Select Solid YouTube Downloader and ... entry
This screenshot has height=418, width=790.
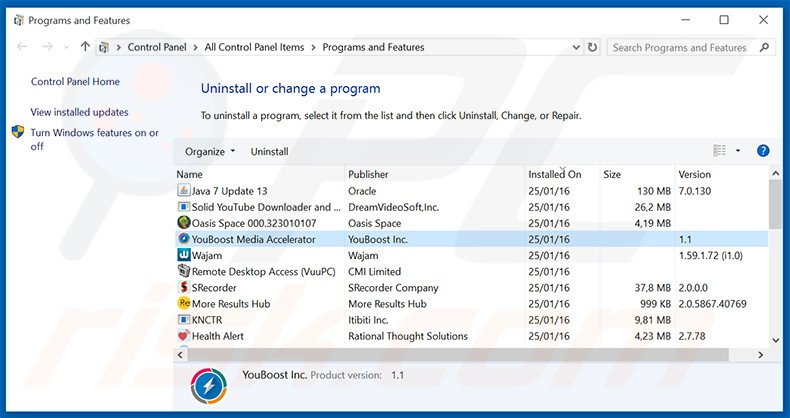266,207
